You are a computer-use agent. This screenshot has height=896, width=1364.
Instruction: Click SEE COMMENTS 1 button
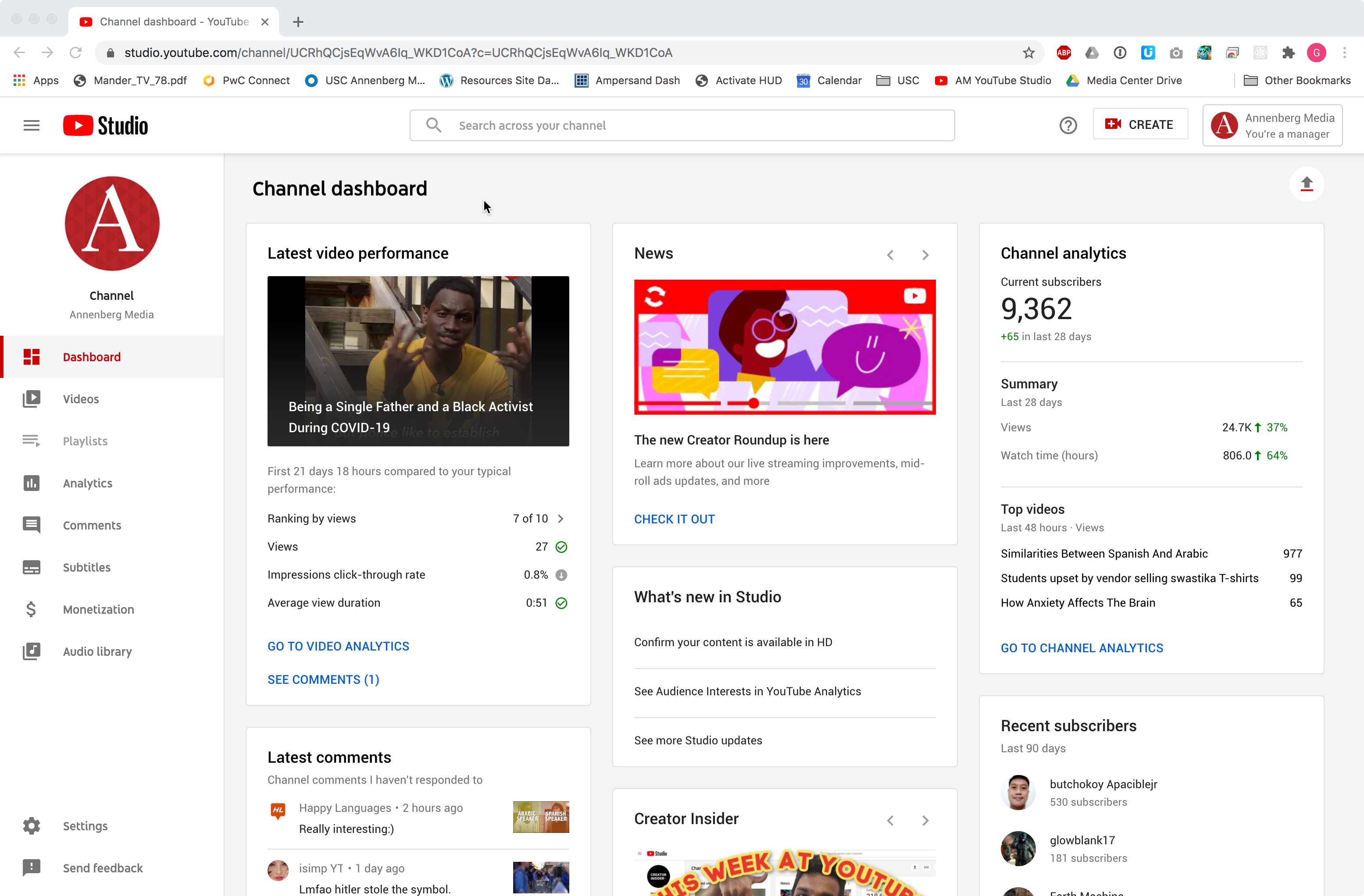323,679
